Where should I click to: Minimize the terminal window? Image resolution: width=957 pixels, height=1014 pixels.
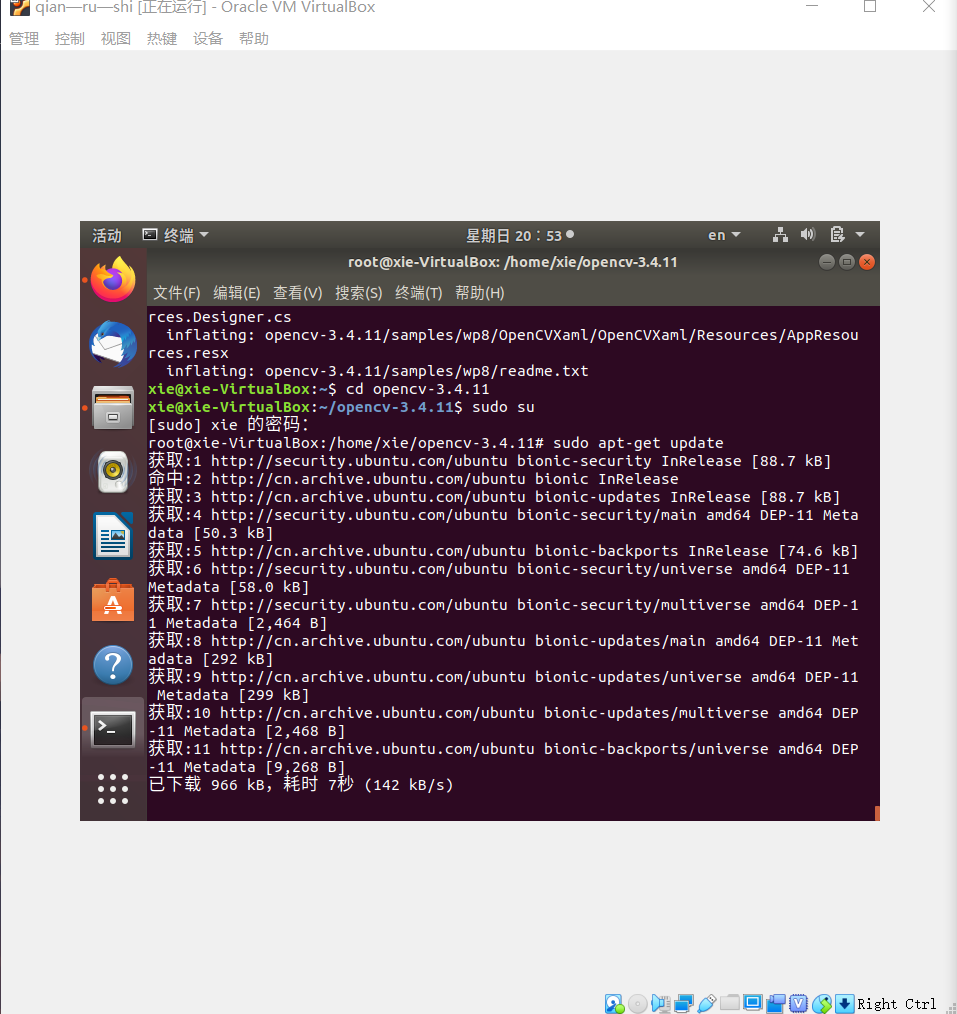826,262
